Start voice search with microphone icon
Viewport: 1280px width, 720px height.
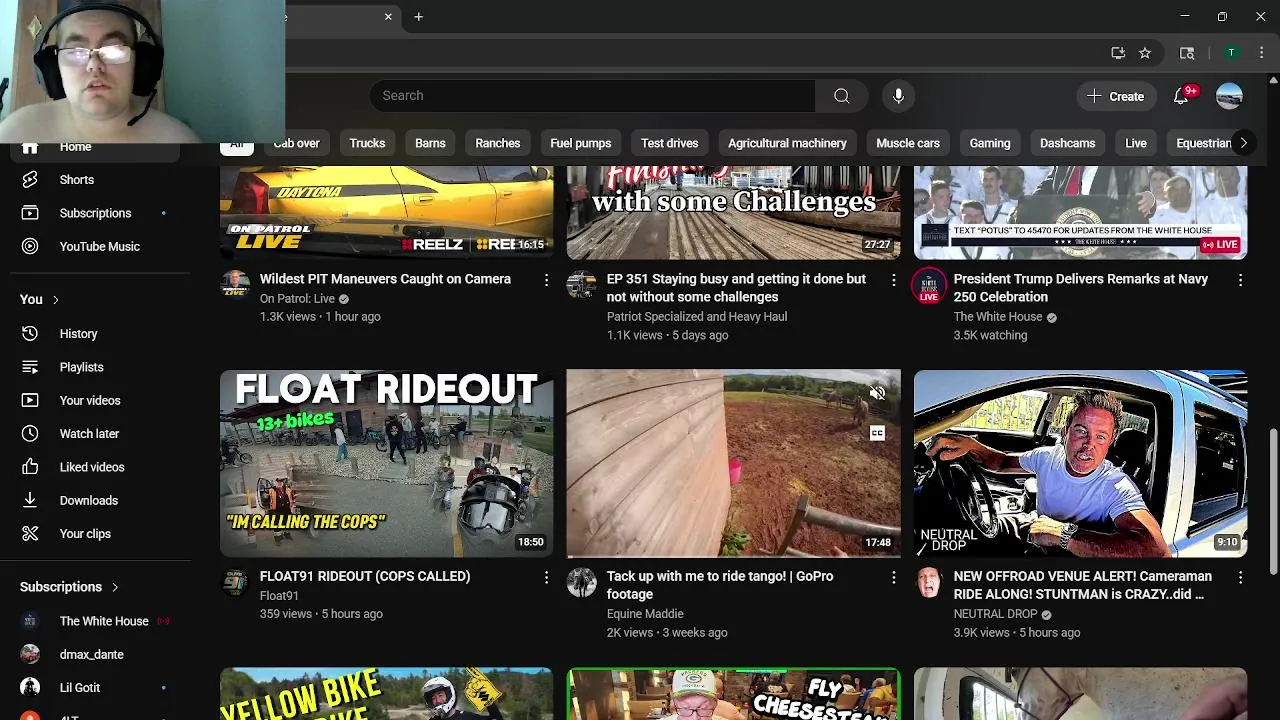[x=898, y=96]
